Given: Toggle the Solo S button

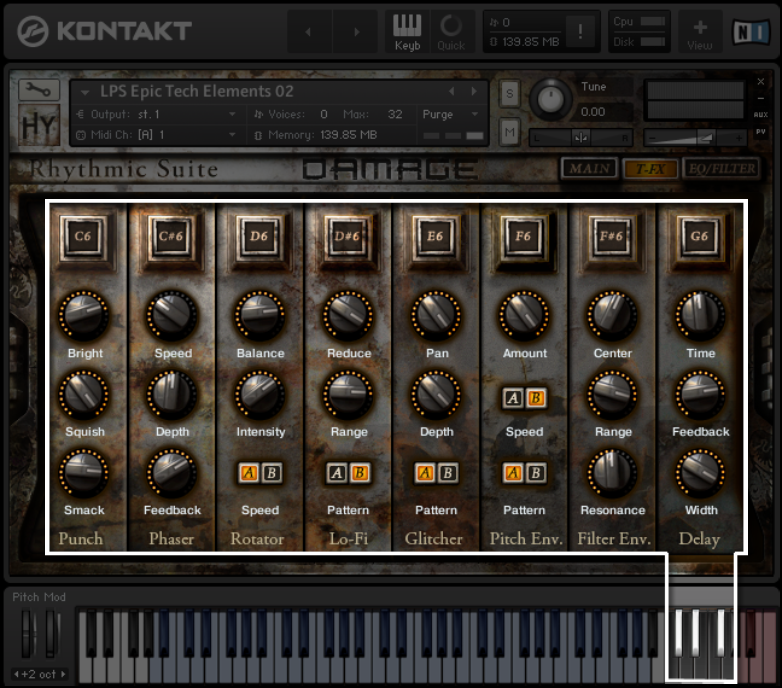Looking at the screenshot, I should (509, 93).
